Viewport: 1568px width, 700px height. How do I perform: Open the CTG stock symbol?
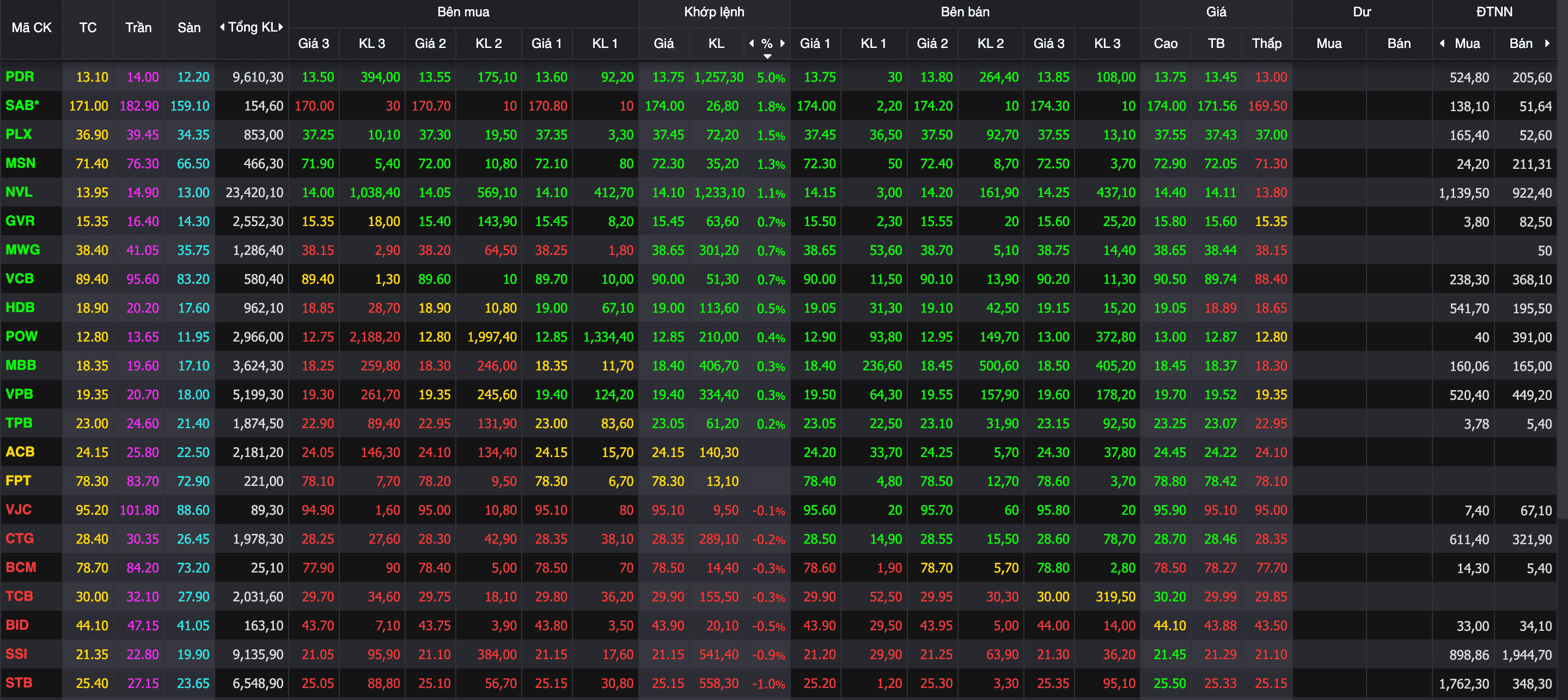tap(20, 538)
